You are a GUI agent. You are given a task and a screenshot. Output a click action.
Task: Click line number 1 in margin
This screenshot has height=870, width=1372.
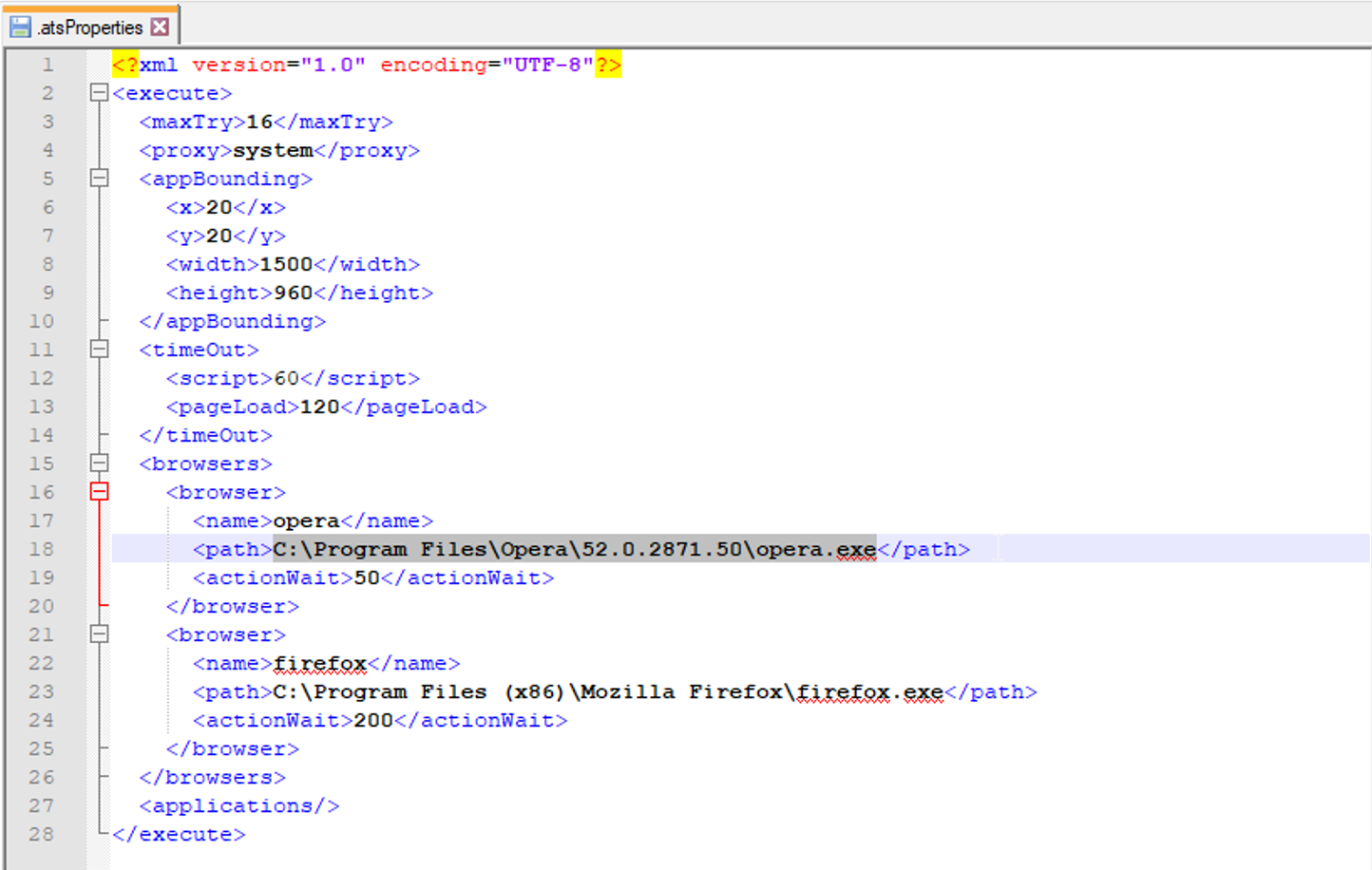coord(47,65)
